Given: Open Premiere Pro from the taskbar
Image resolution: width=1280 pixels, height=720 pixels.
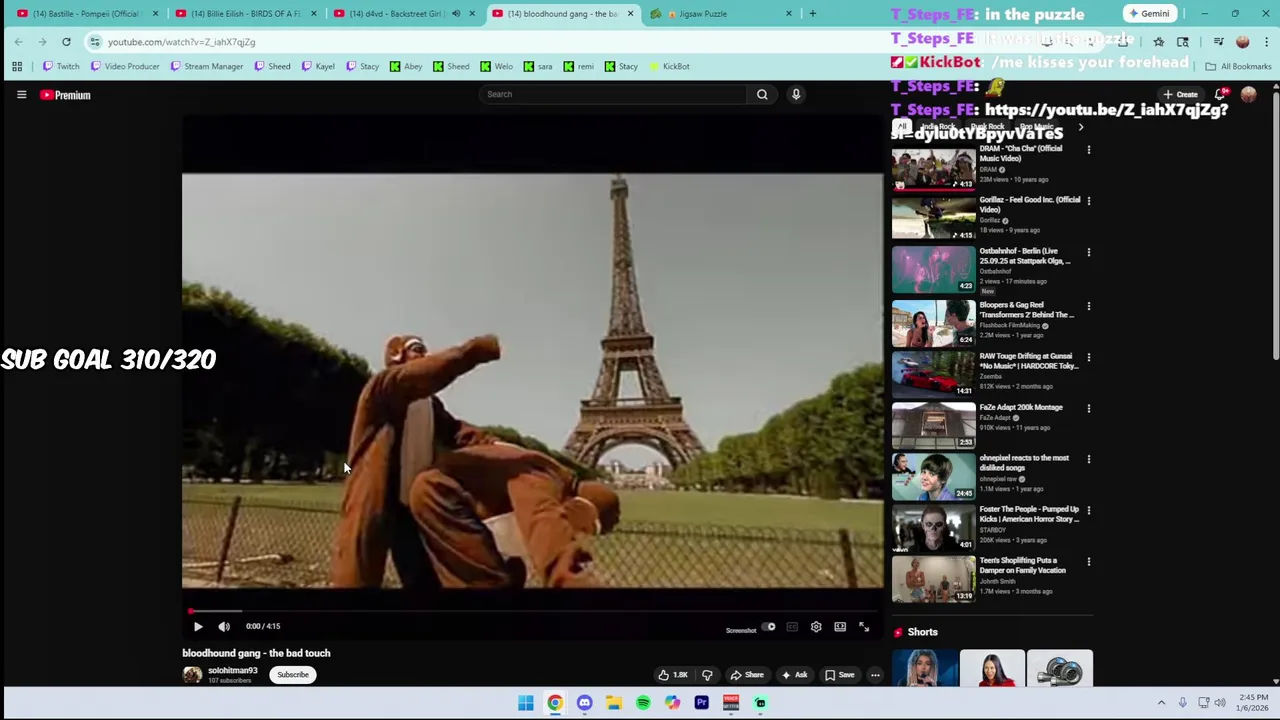Looking at the screenshot, I should click(701, 703).
